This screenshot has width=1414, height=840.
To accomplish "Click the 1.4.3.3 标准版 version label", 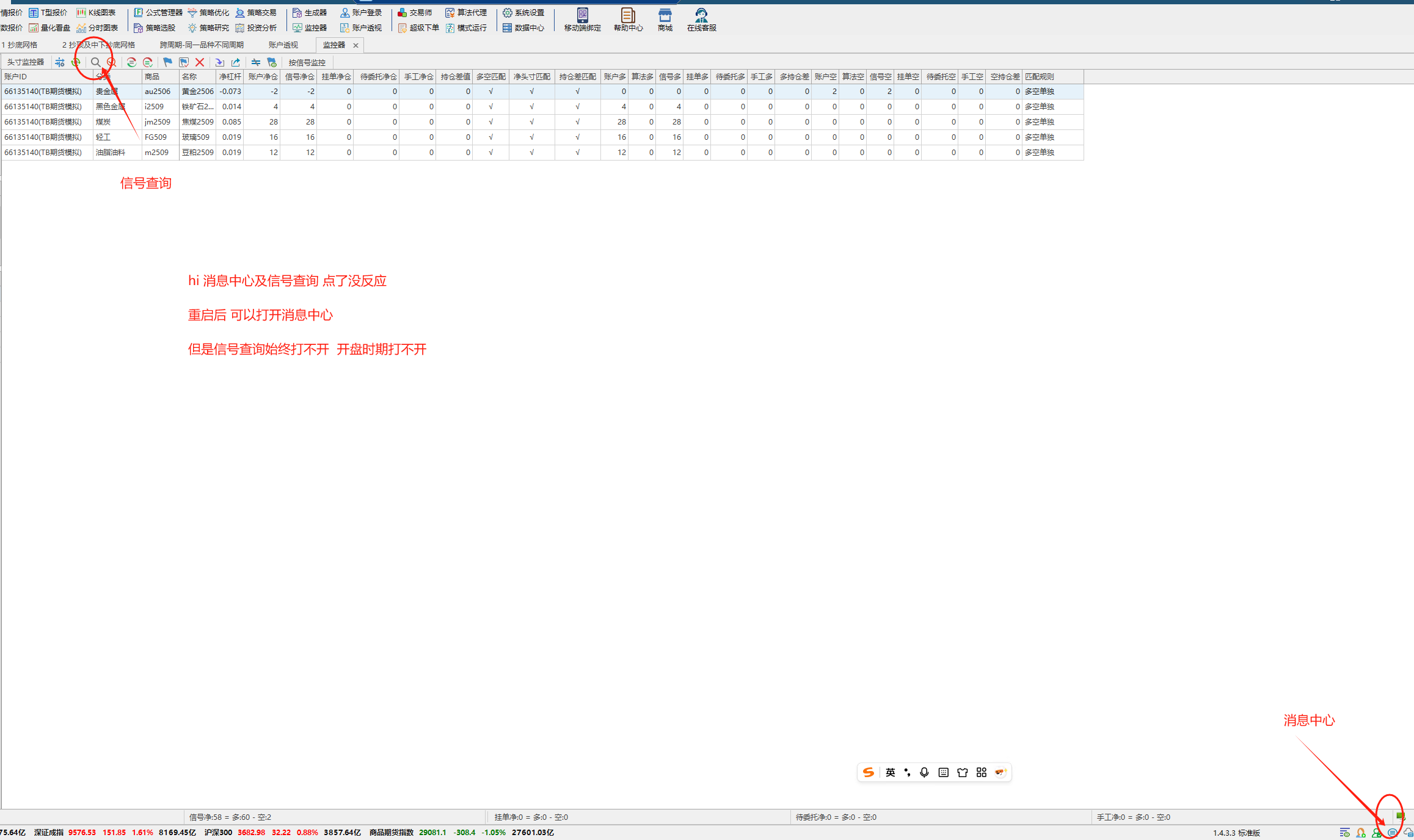I will [x=1236, y=833].
